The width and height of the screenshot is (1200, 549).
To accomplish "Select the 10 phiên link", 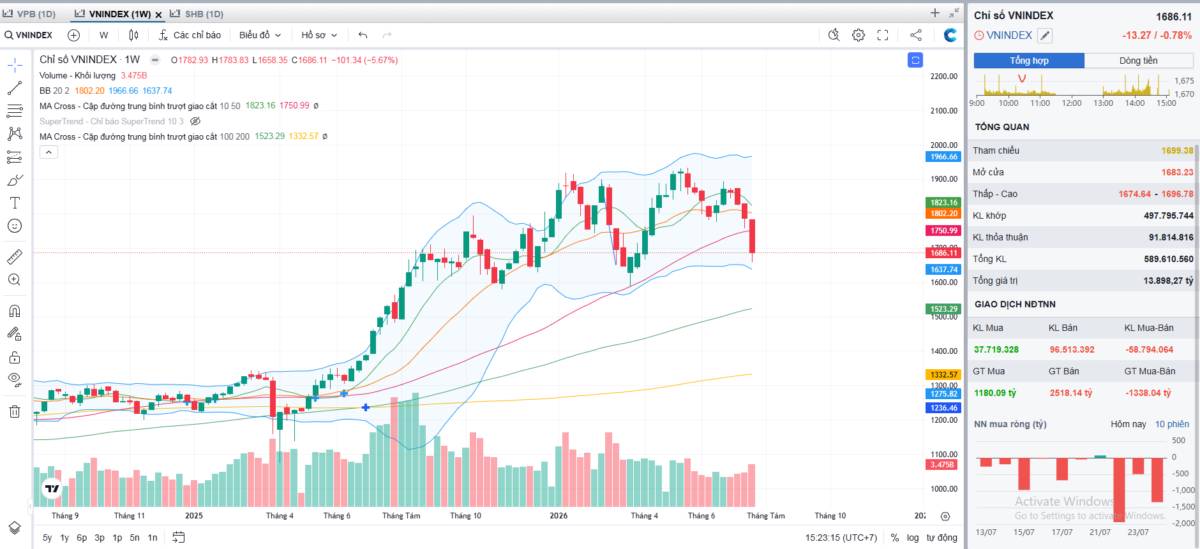I will (x=1171, y=424).
